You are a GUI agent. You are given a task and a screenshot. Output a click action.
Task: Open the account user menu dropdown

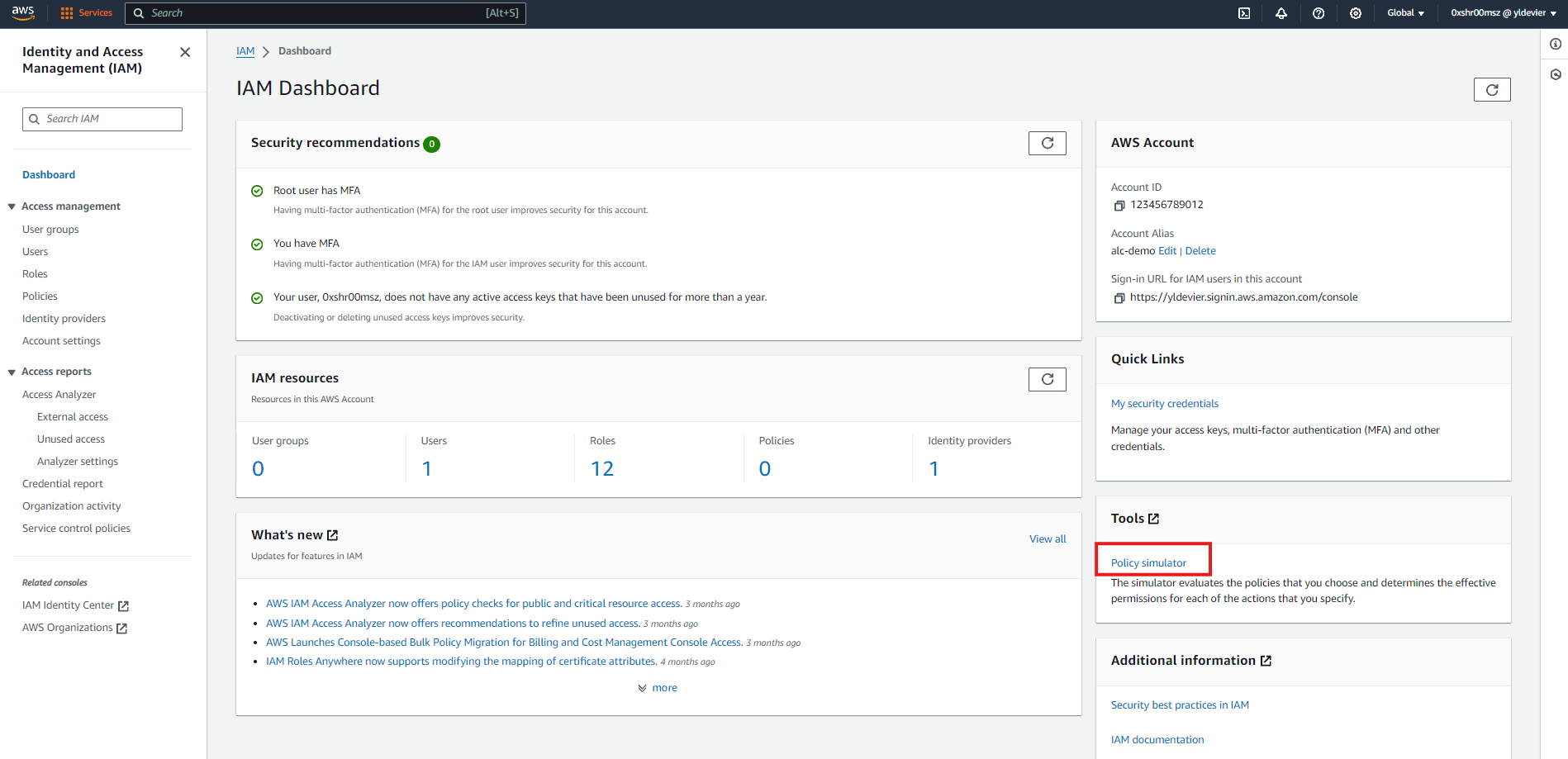point(1503,13)
